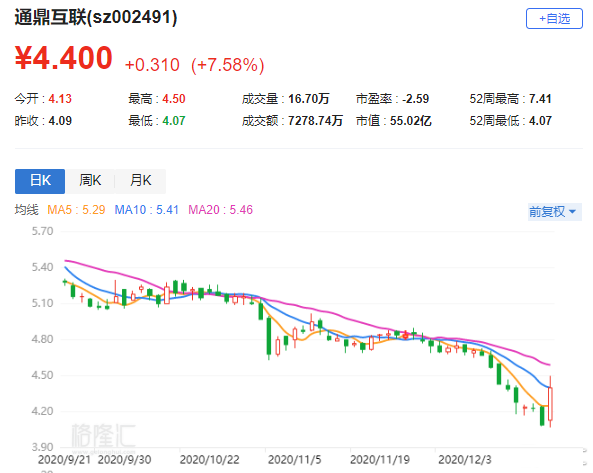
Task: Click the MA5 : 5.29 legend
Action: (76, 209)
